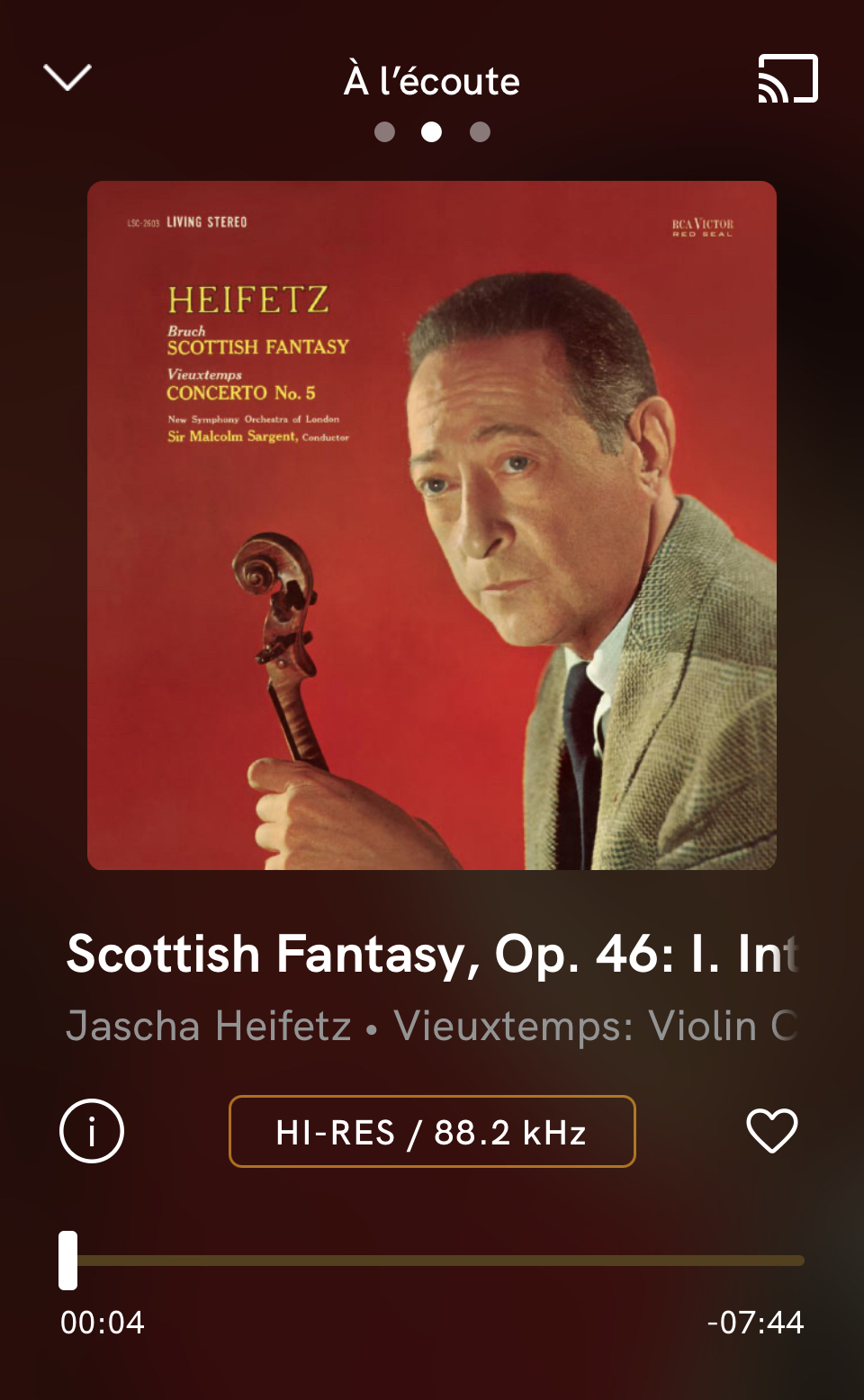Seek by clicking the olive progress bar track
The image size is (864, 1400).
(441, 1261)
